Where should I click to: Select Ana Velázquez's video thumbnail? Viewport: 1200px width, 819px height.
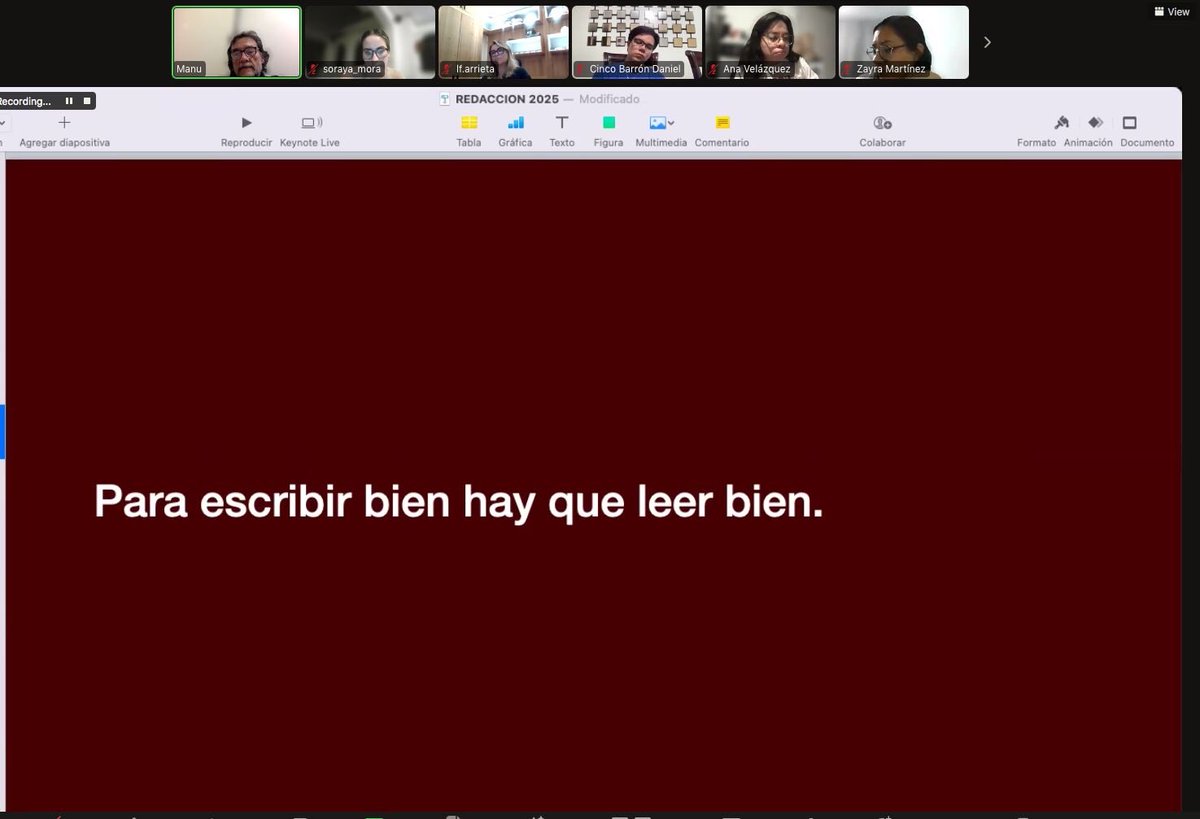770,42
